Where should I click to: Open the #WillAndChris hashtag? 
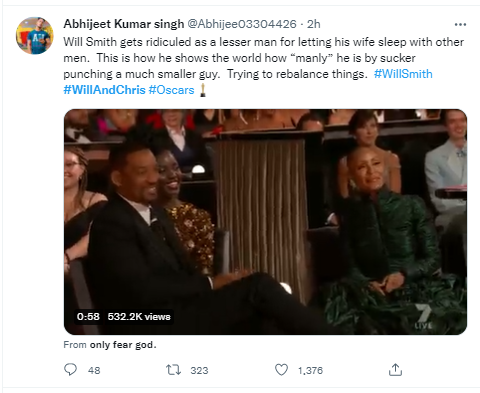pyautogui.click(x=104, y=90)
